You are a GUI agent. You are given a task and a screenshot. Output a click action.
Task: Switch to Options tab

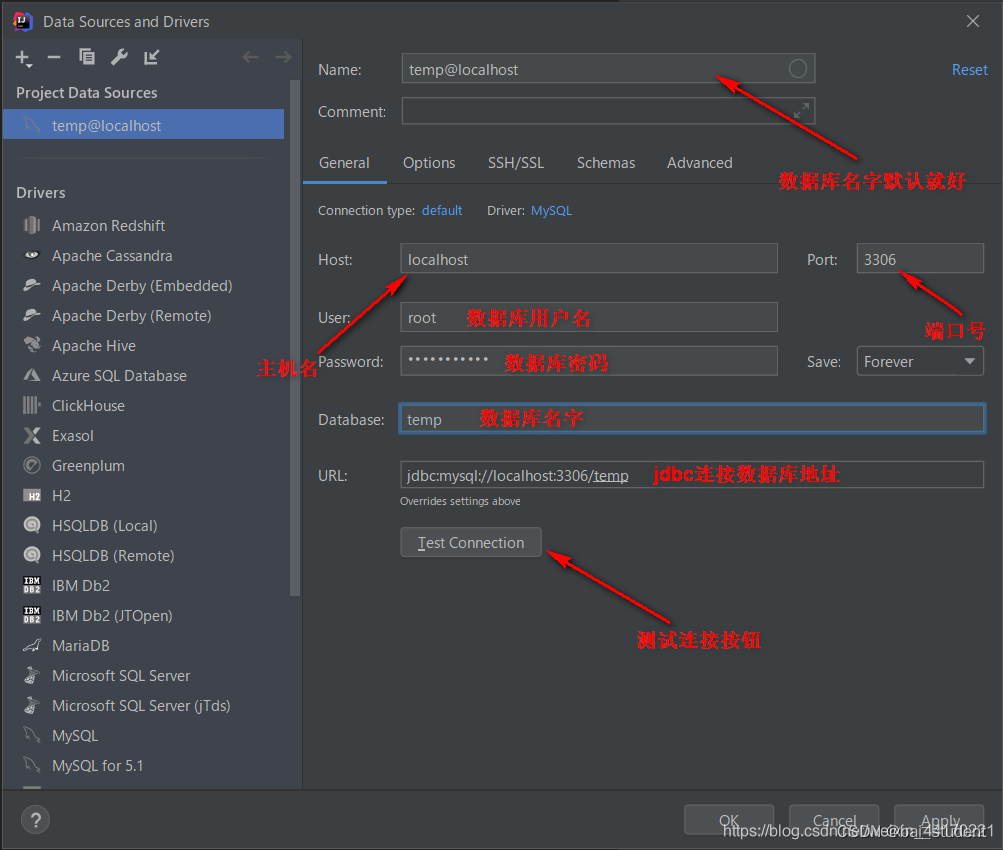pos(429,163)
